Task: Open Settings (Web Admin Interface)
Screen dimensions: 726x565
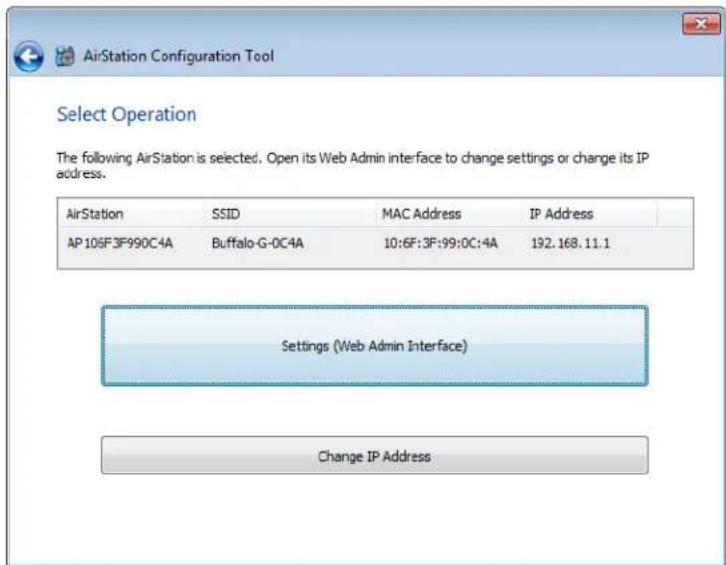Action: pos(375,345)
